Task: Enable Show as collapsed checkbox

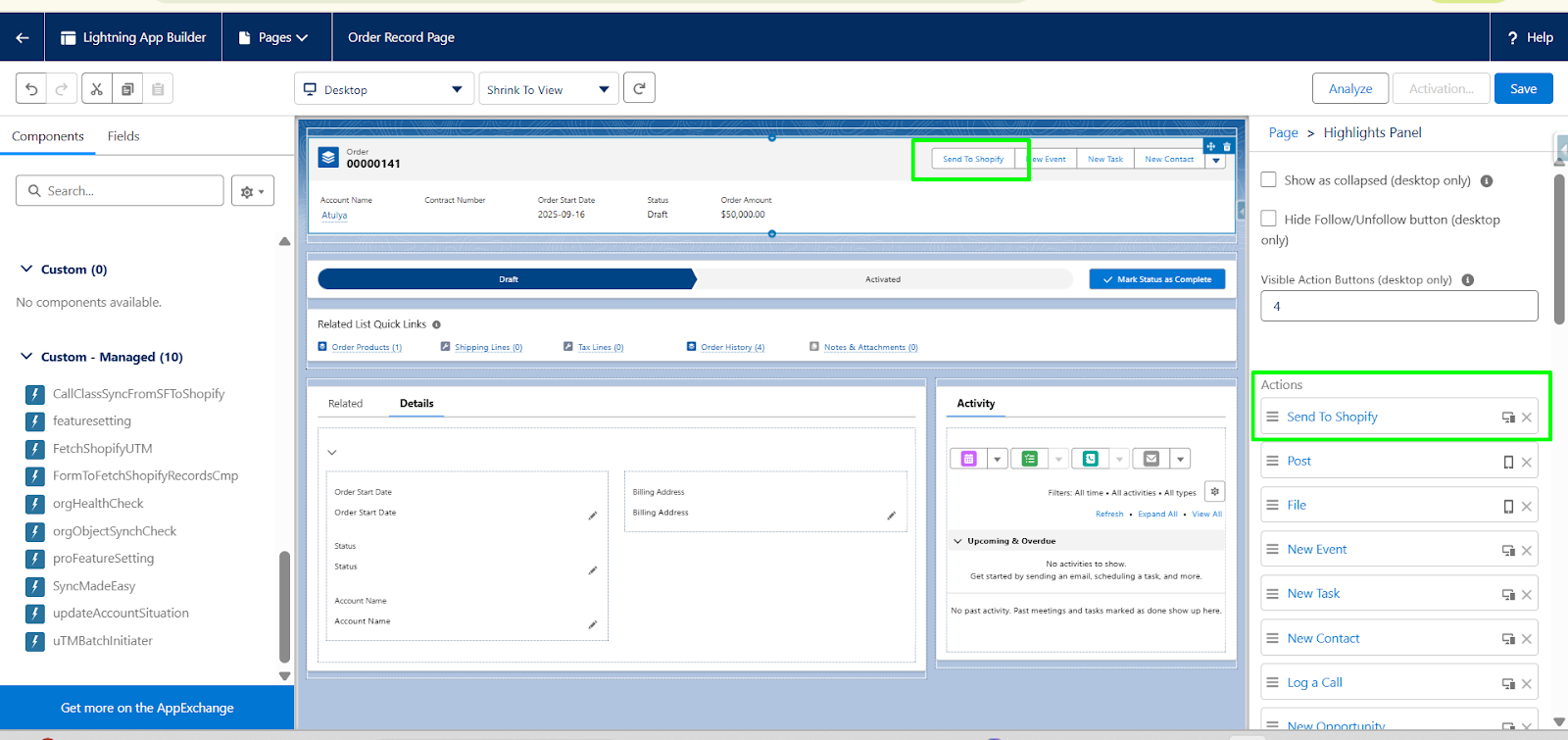Action: [x=1268, y=180]
